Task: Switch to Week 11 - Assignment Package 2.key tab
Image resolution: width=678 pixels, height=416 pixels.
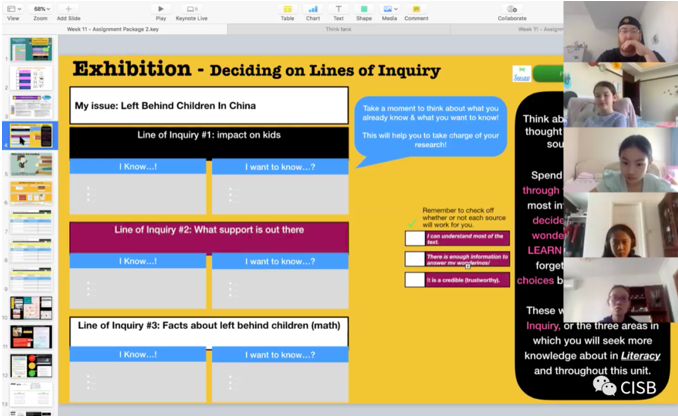Action: point(113,29)
